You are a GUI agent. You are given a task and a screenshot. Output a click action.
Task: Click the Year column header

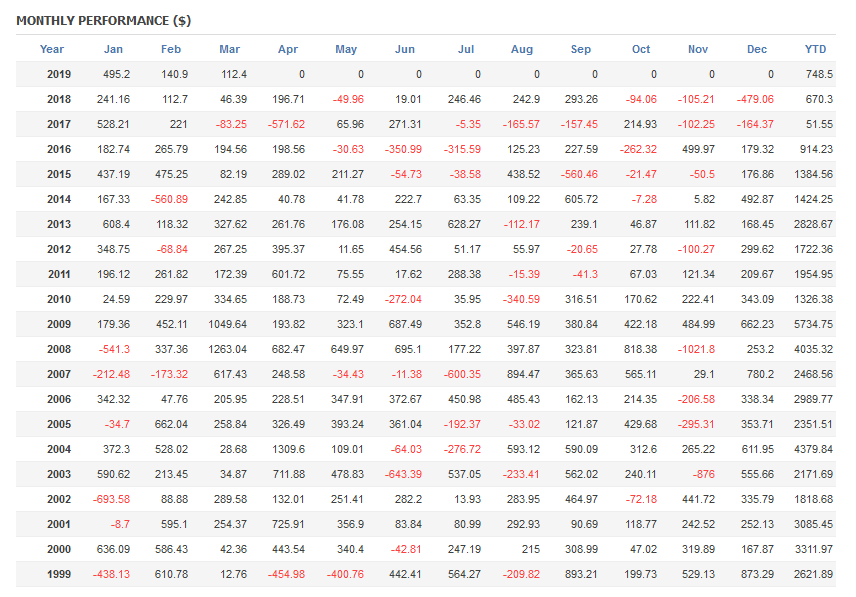(x=52, y=49)
